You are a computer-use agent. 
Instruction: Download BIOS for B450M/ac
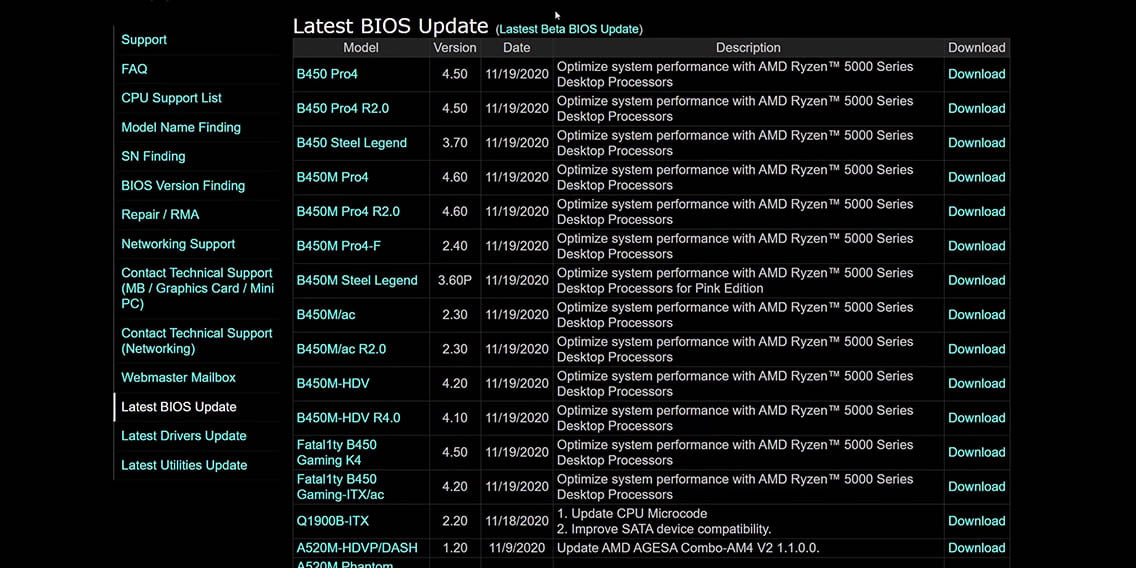[977, 315]
